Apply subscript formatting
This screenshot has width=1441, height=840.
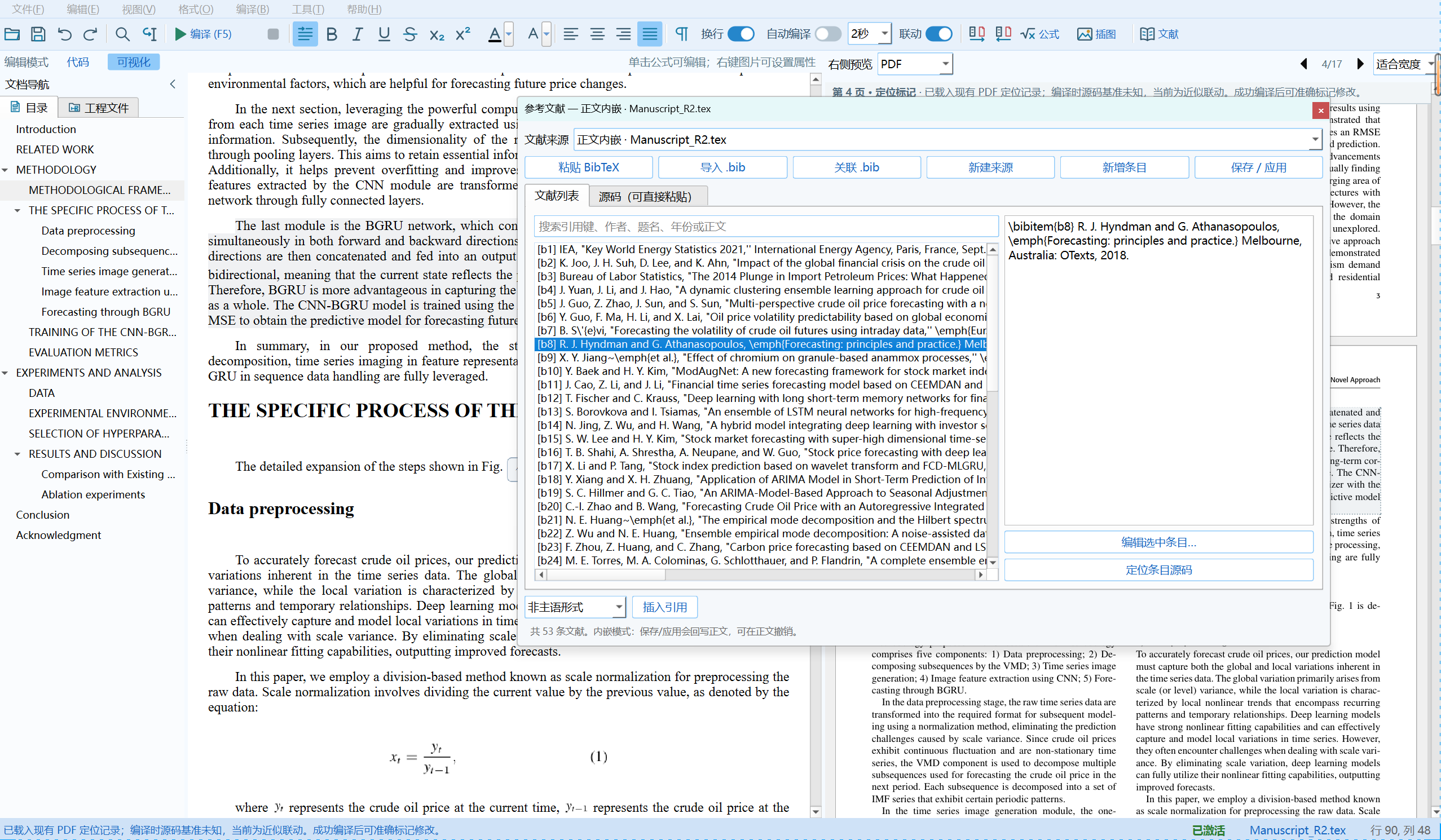click(x=437, y=34)
